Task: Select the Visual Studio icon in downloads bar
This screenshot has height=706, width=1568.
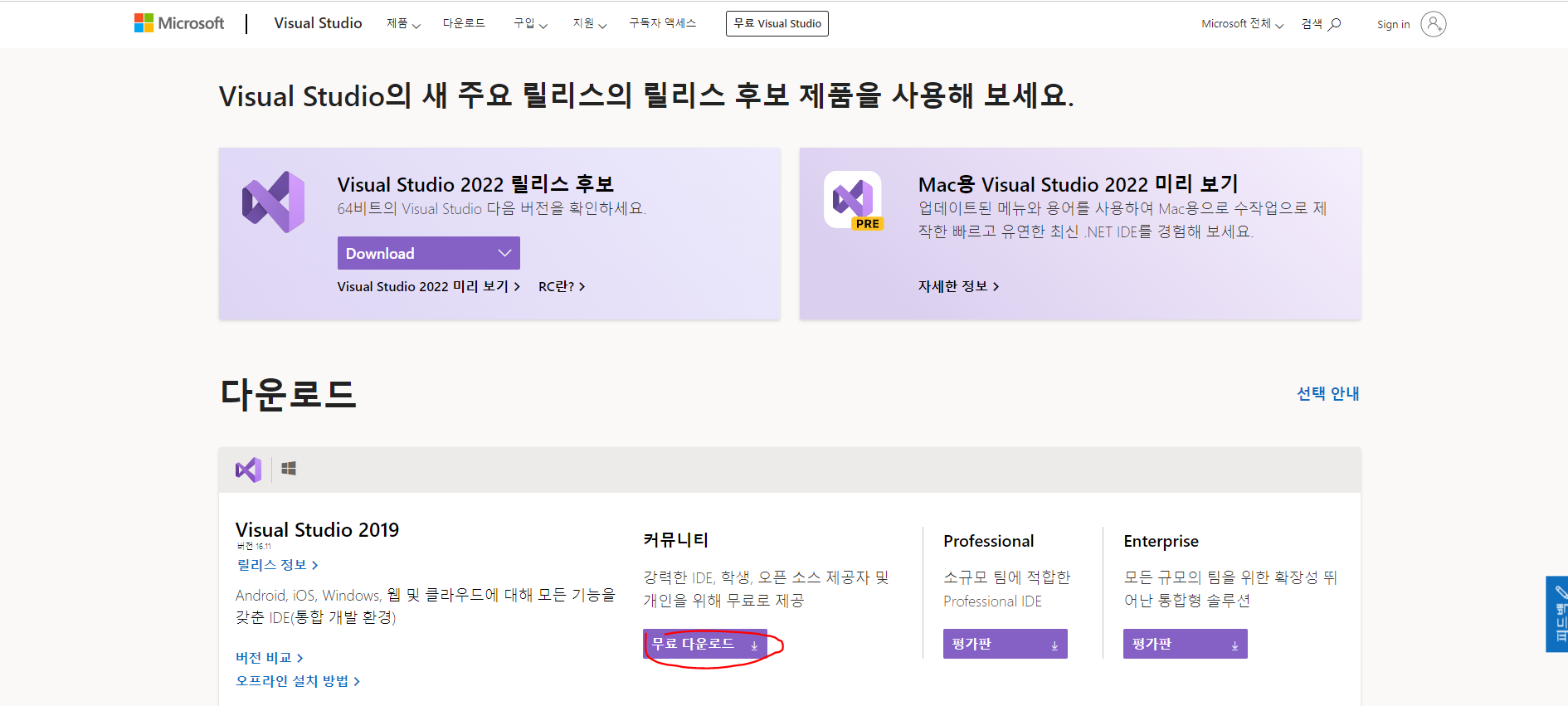Action: point(248,470)
